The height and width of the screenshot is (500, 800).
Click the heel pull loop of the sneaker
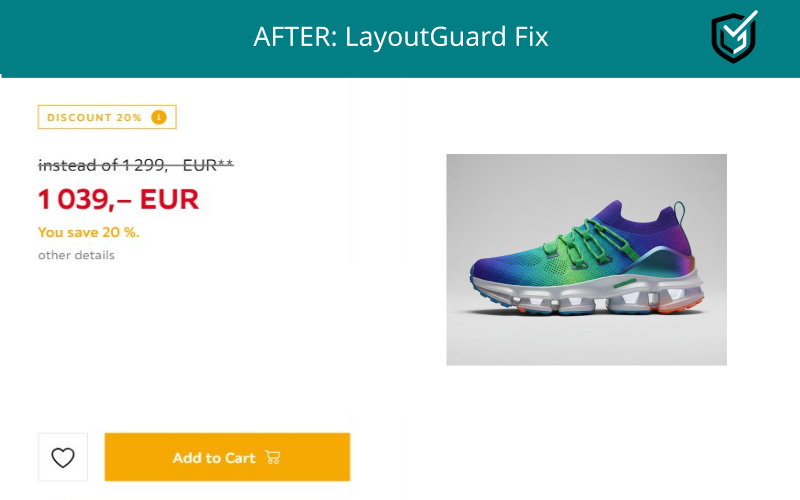click(x=679, y=213)
